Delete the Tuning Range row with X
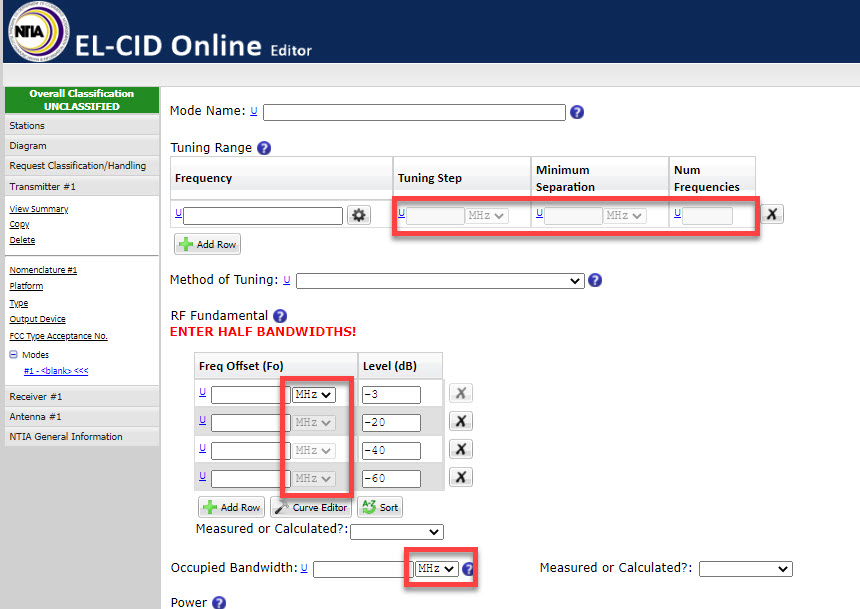 coord(772,214)
